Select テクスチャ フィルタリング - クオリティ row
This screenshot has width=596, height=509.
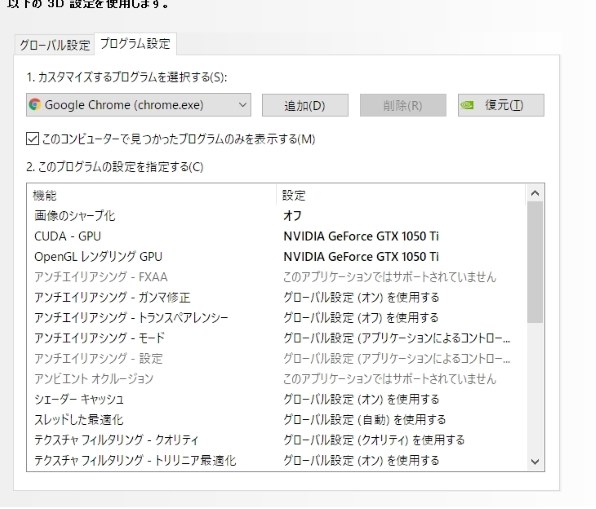click(x=276, y=440)
